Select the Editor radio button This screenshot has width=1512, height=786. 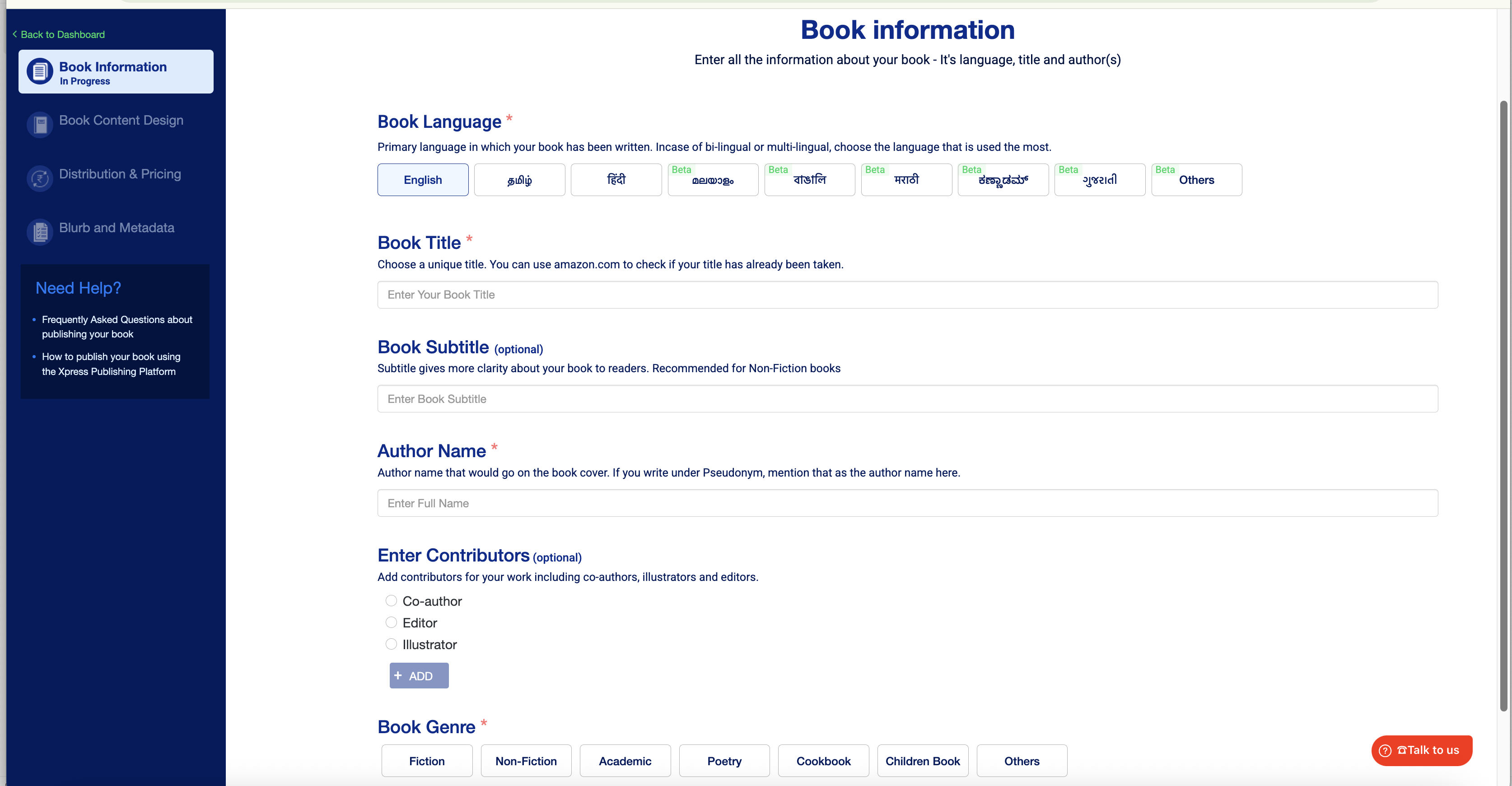click(391, 622)
